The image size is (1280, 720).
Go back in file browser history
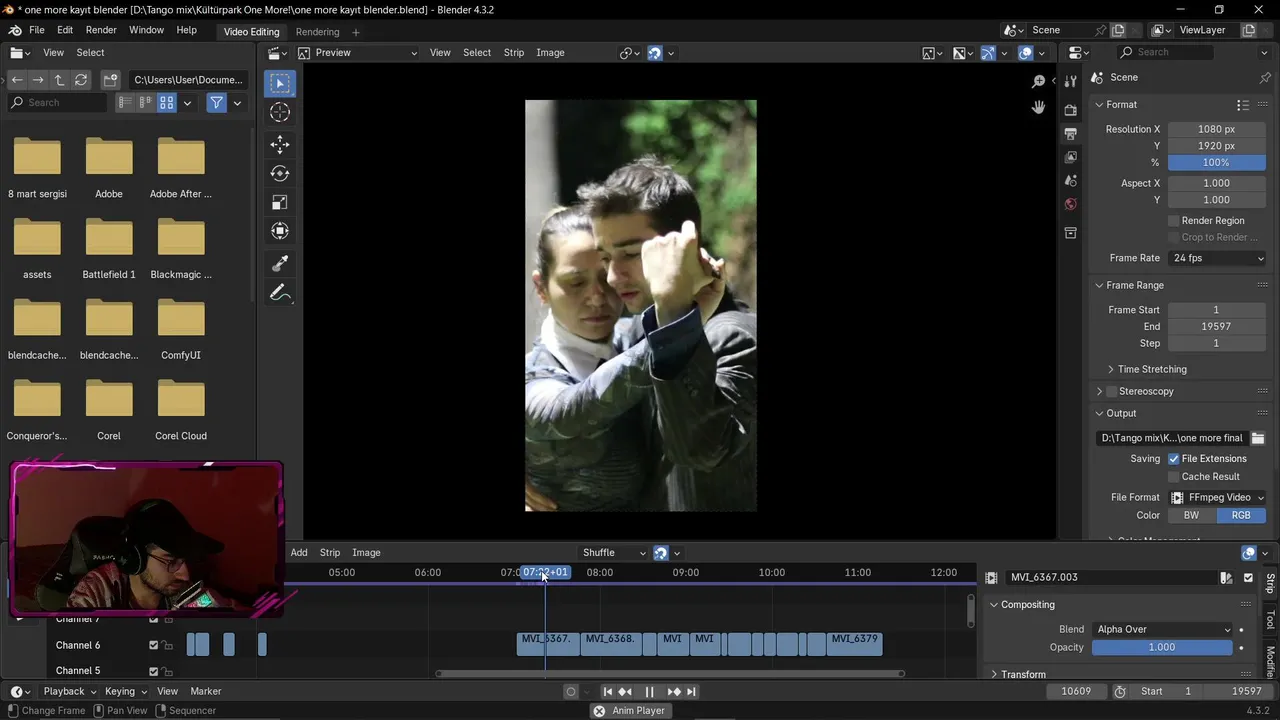click(x=17, y=80)
